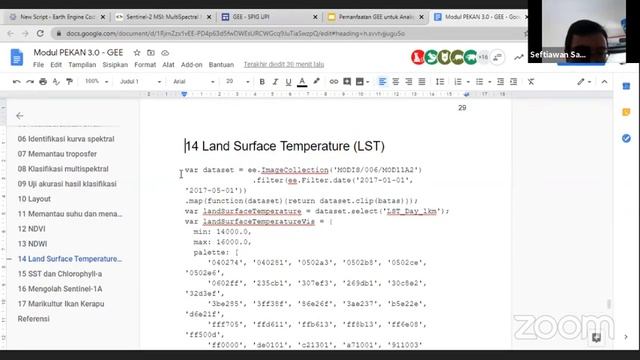This screenshot has height=360, width=640.
Task: Open the text color picker
Action: click(x=302, y=82)
